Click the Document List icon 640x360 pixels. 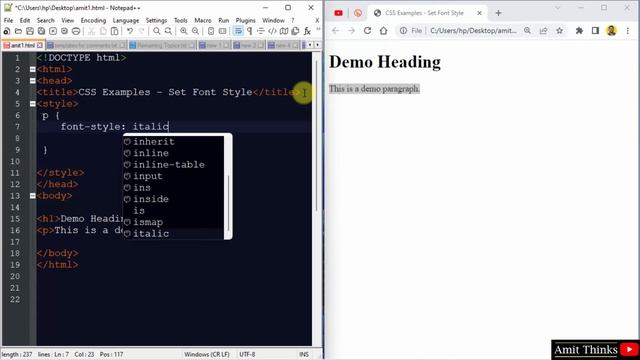[x=295, y=31]
